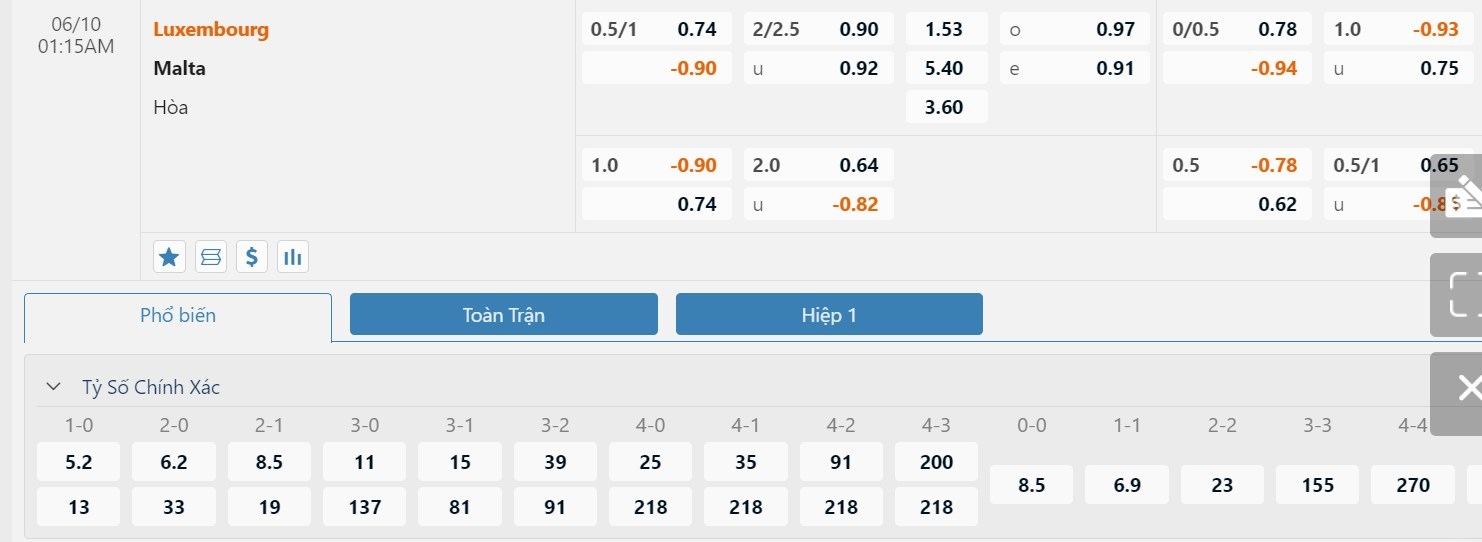Click the stacked layers icon beside the star
Viewport: 1482px width, 542px height.
pyautogui.click(x=211, y=257)
